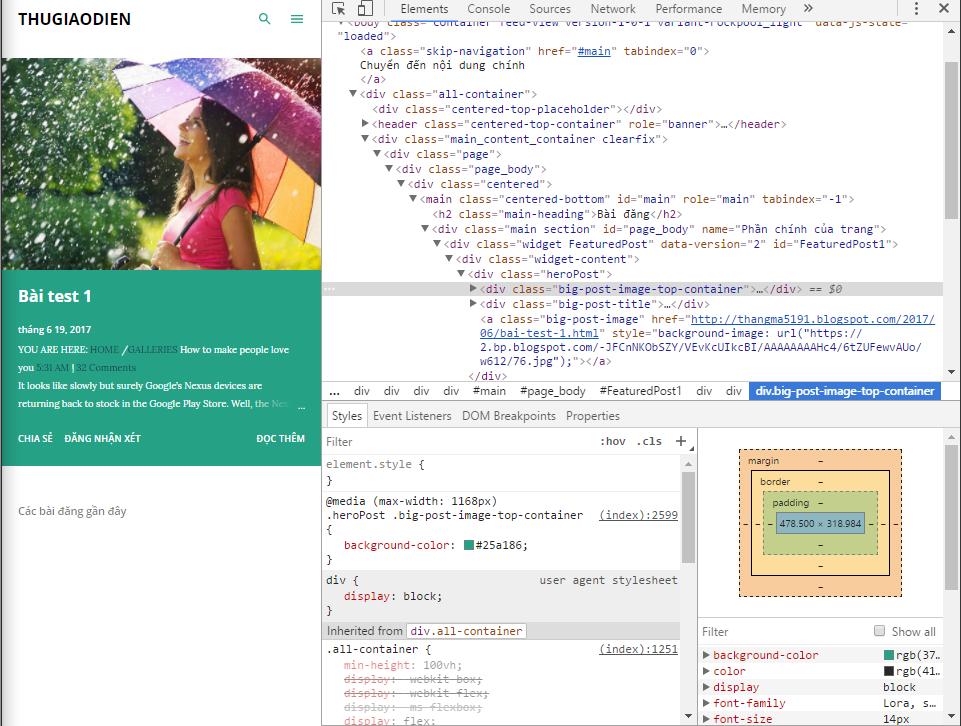
Task: Expand the header centered-top-container node
Action: point(365,124)
